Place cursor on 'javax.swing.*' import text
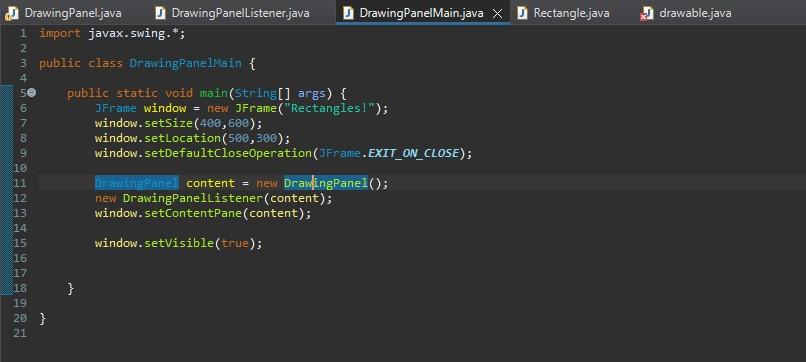The image size is (806, 362). 133,33
